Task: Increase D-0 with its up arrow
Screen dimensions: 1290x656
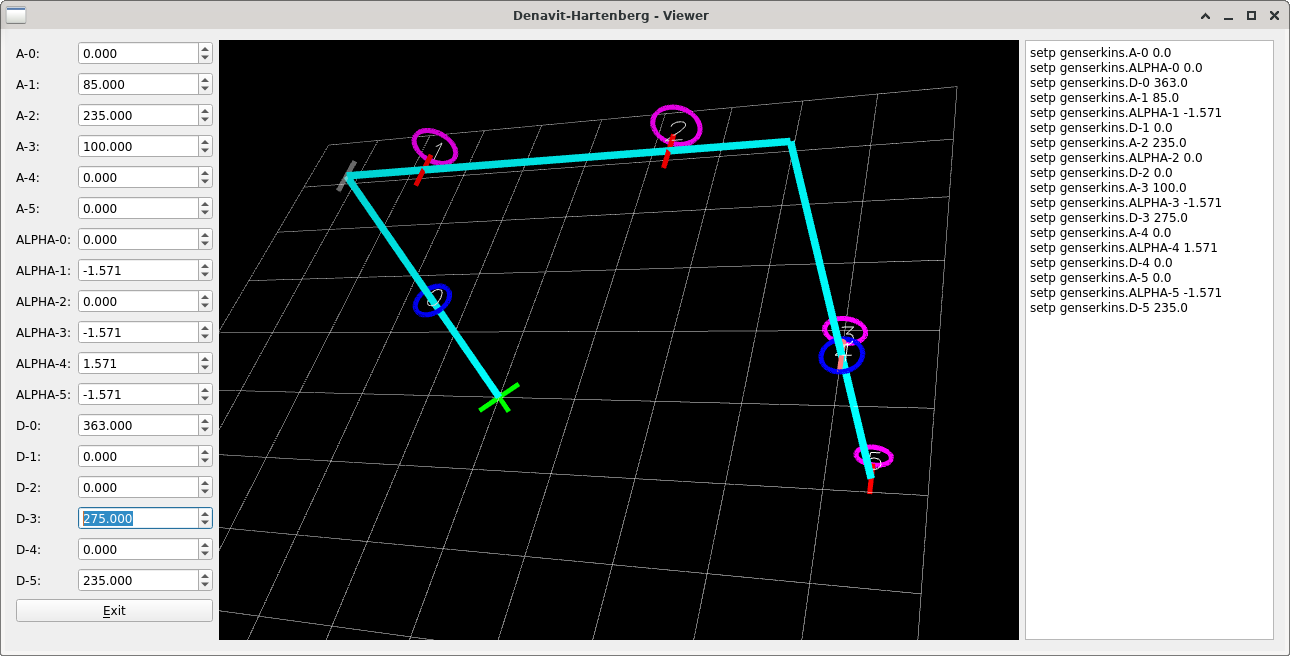Action: pyautogui.click(x=205, y=420)
